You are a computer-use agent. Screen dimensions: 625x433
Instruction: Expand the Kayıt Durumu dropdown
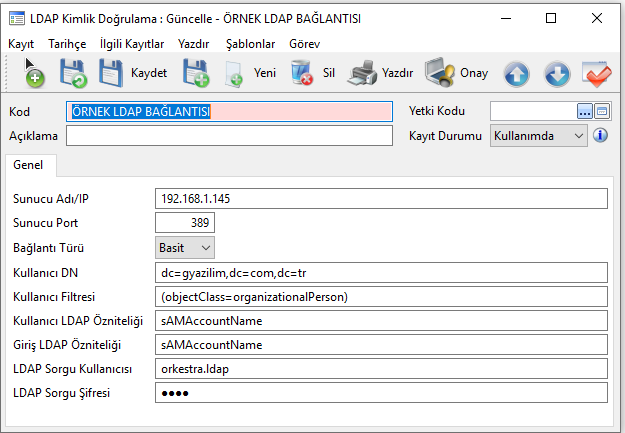pyautogui.click(x=577, y=135)
